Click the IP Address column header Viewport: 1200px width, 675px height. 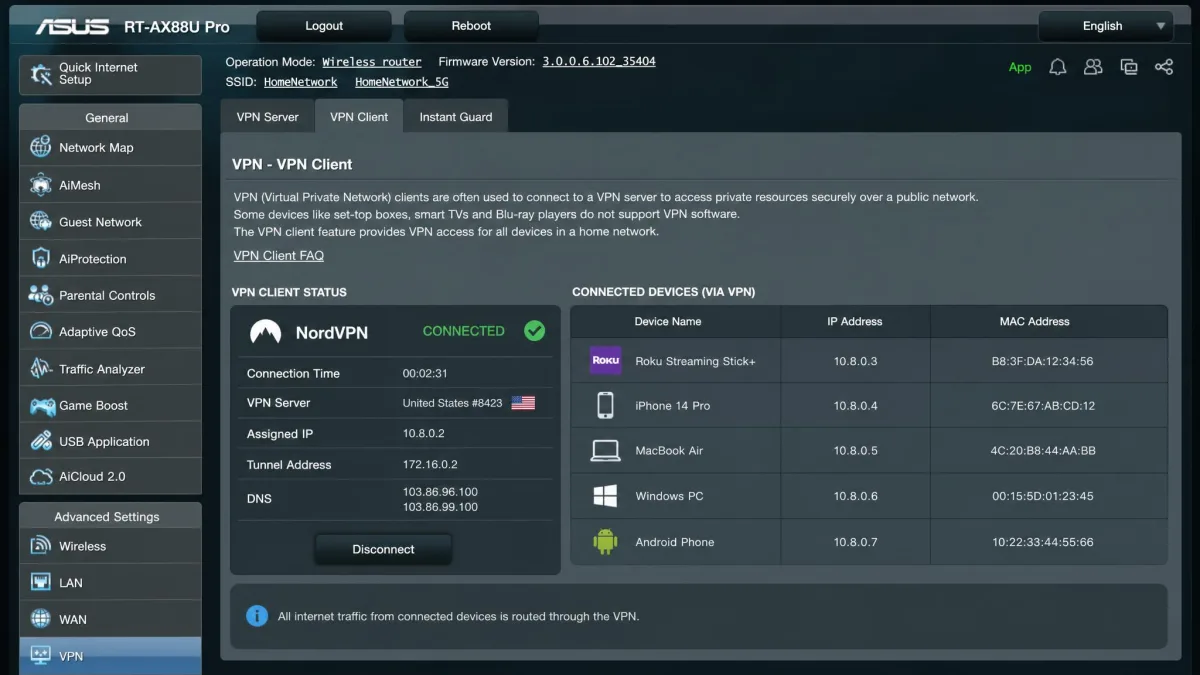point(855,321)
